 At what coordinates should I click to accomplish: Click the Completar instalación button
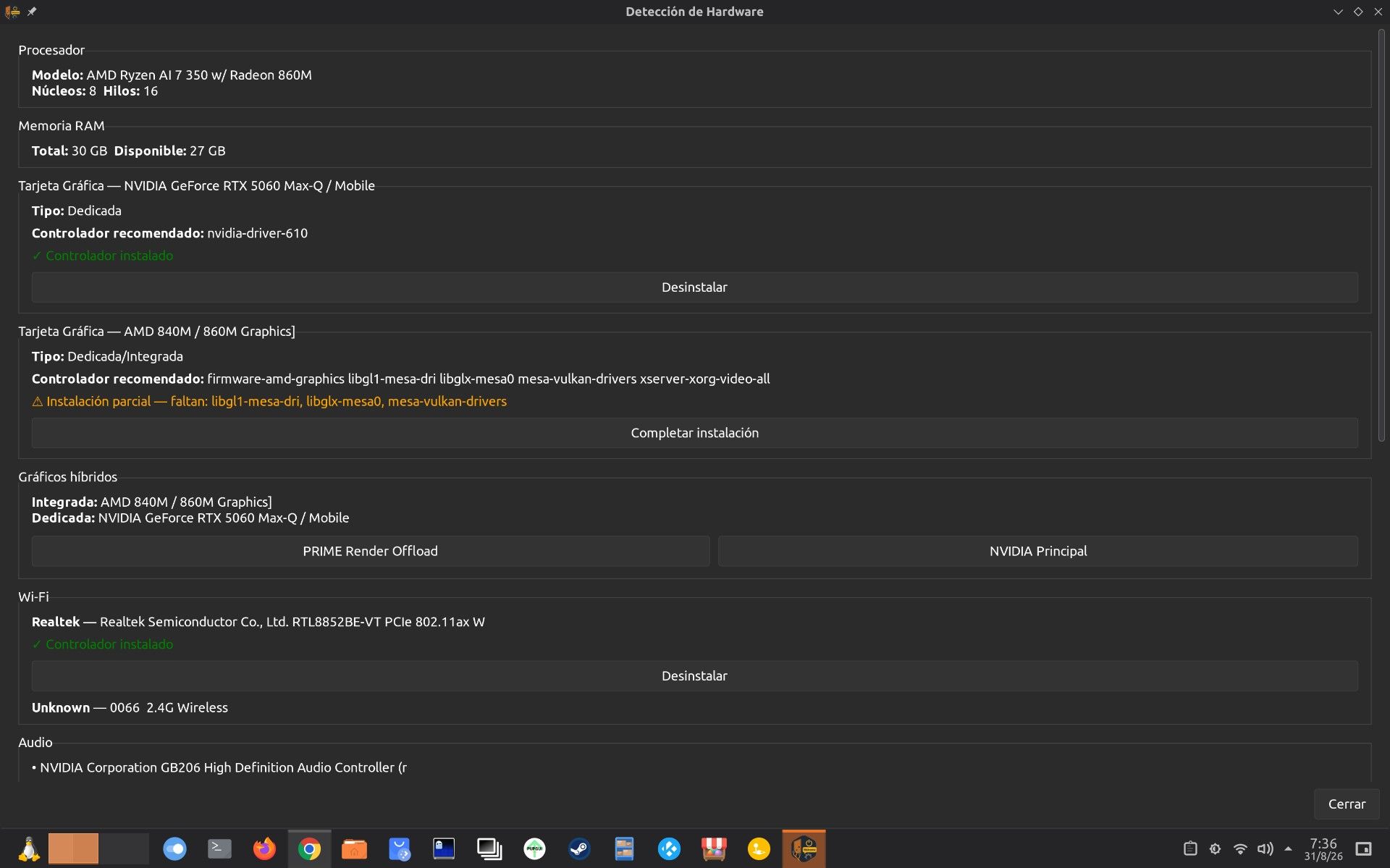pyautogui.click(x=694, y=433)
